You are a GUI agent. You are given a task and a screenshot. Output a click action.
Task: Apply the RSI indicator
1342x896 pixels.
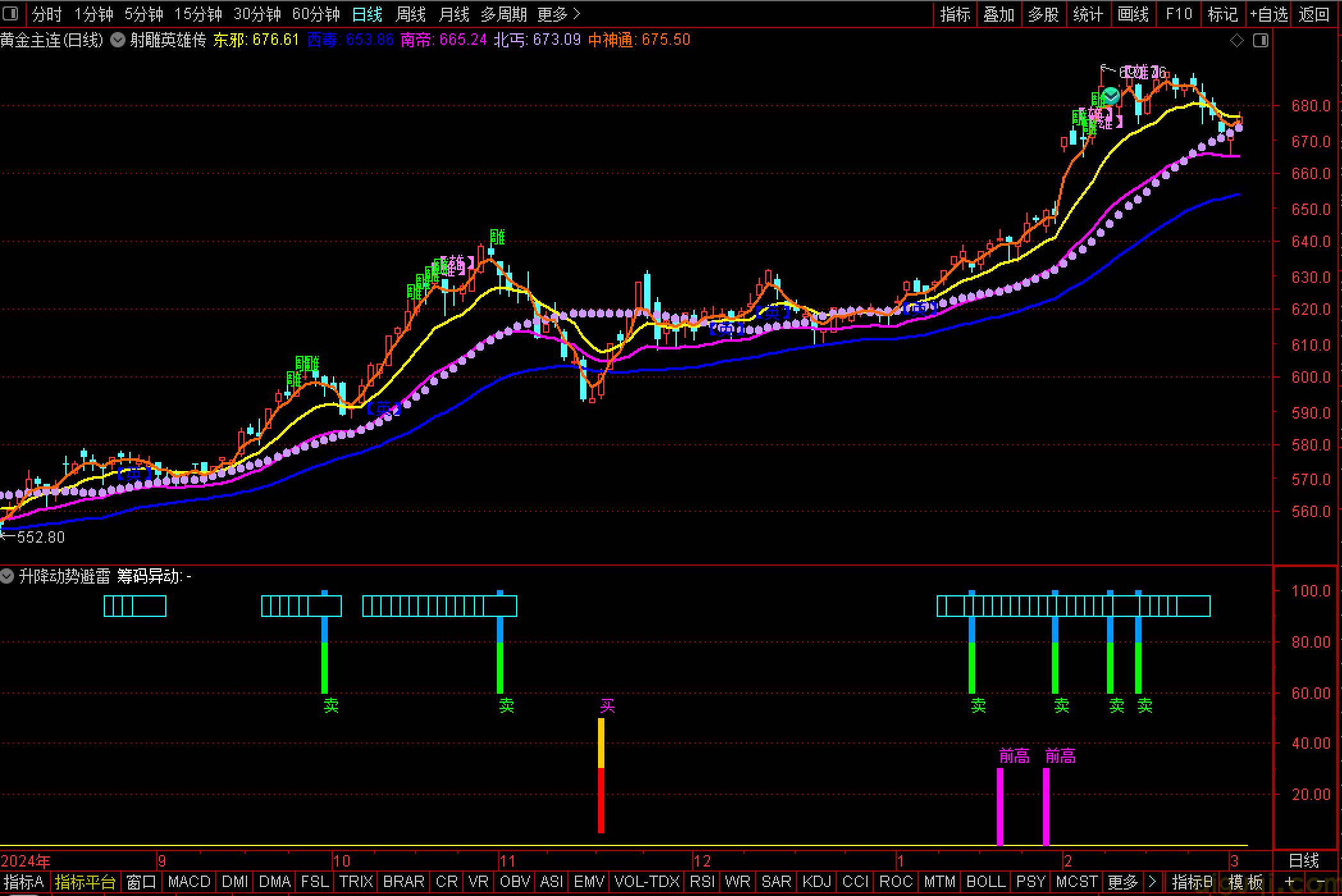point(702,882)
